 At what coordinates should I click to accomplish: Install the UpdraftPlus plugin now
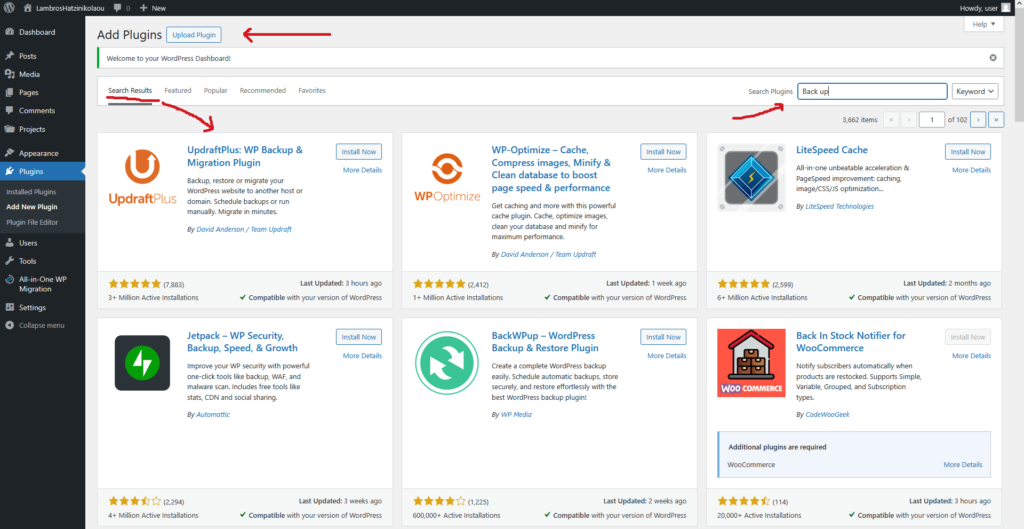[x=358, y=152]
